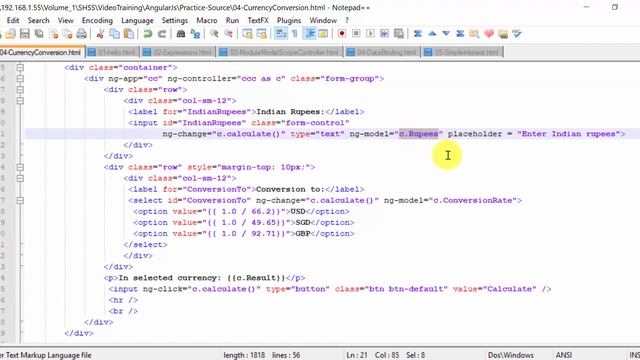Click the Save All toolbar icon
640x360 pixels.
39,34
